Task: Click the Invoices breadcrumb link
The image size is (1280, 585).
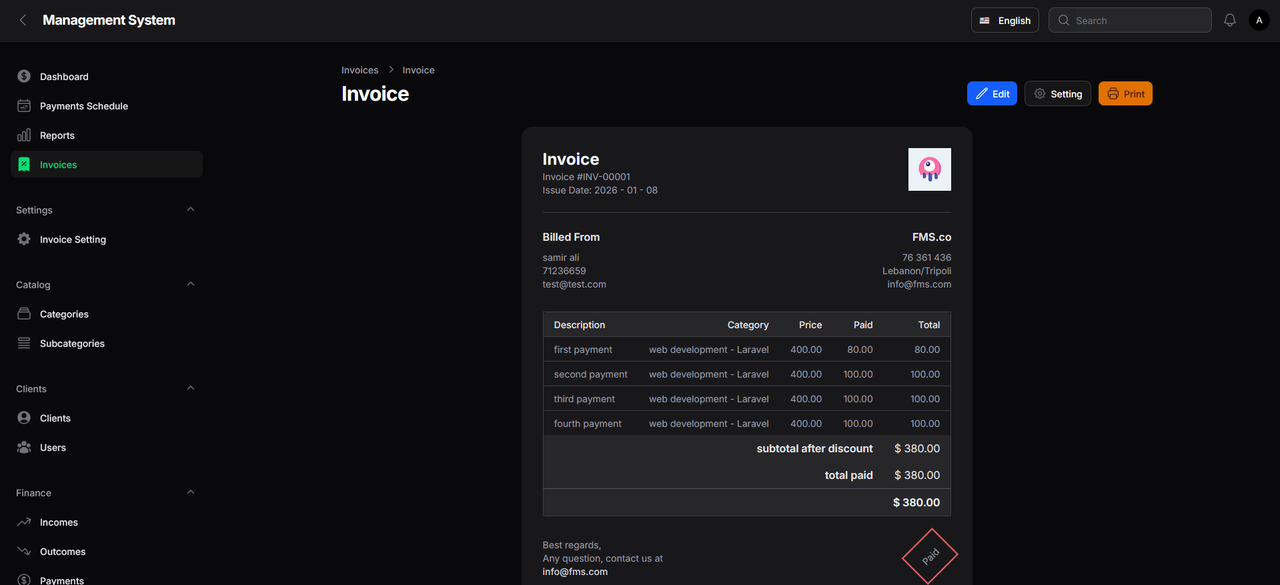Action: click(360, 70)
